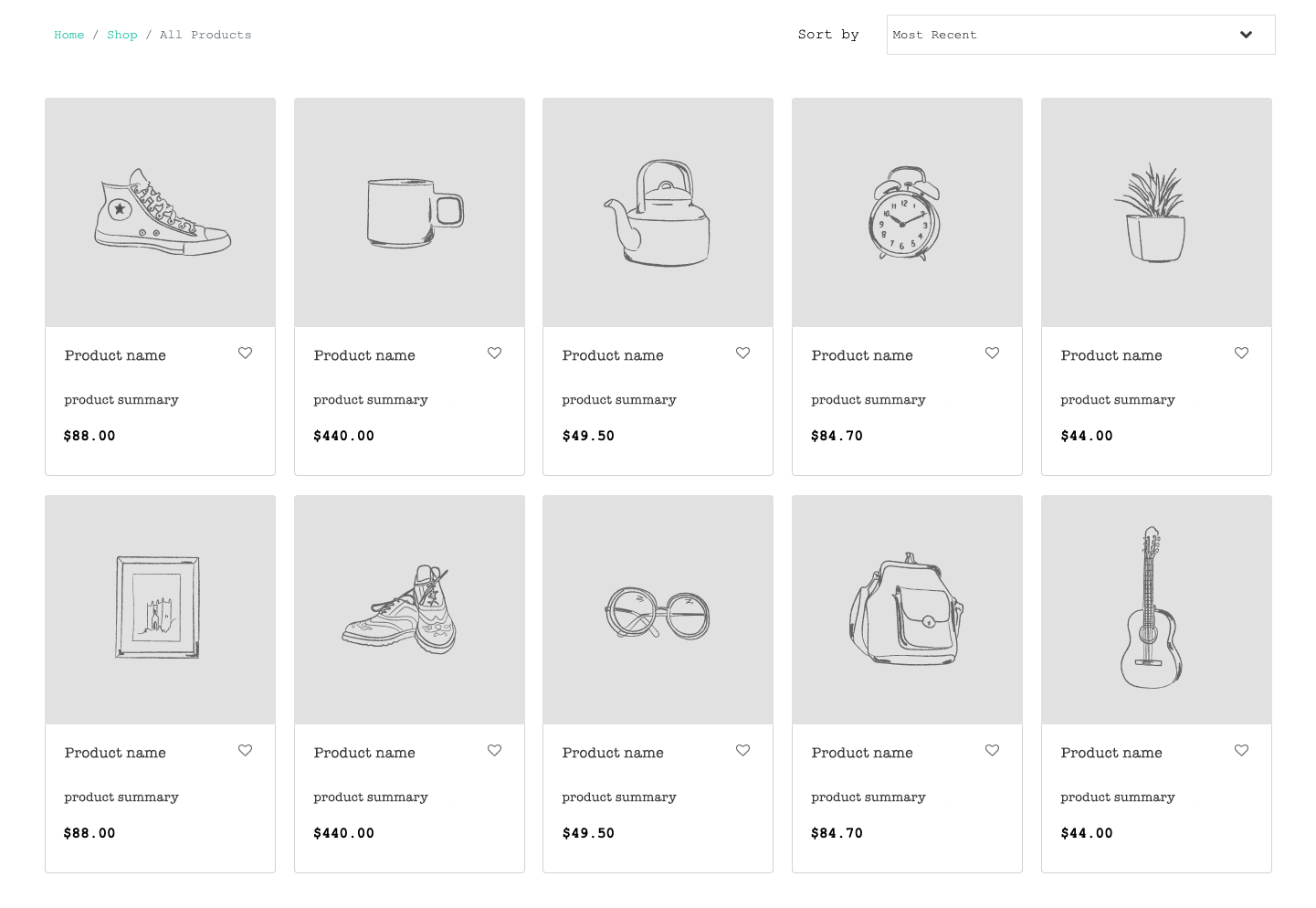The height and width of the screenshot is (908, 1316).
Task: Go to Home breadcrumb link
Action: (x=68, y=35)
